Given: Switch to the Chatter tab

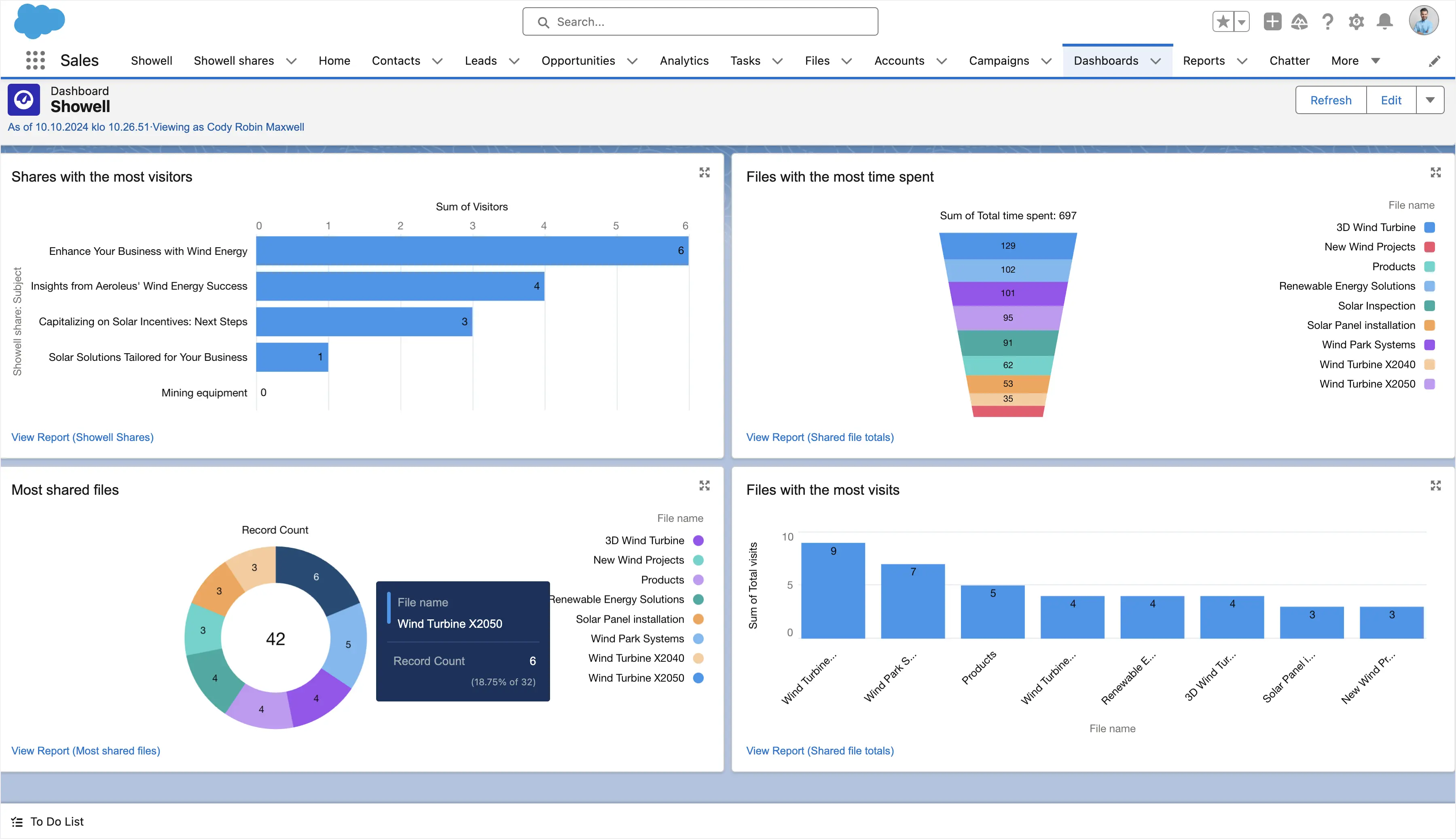Looking at the screenshot, I should point(1289,61).
